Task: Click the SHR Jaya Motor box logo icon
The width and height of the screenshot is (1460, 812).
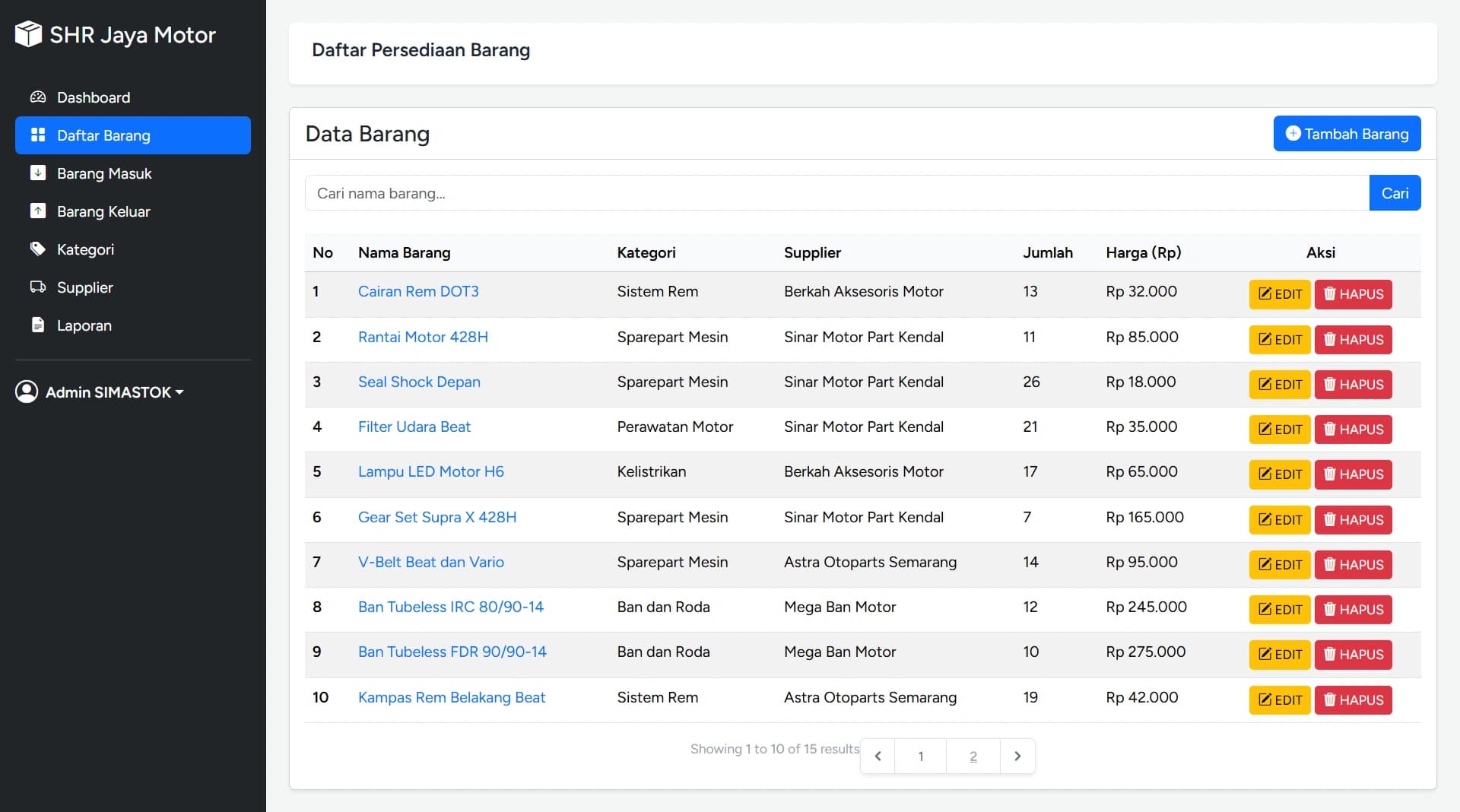Action: (x=28, y=34)
